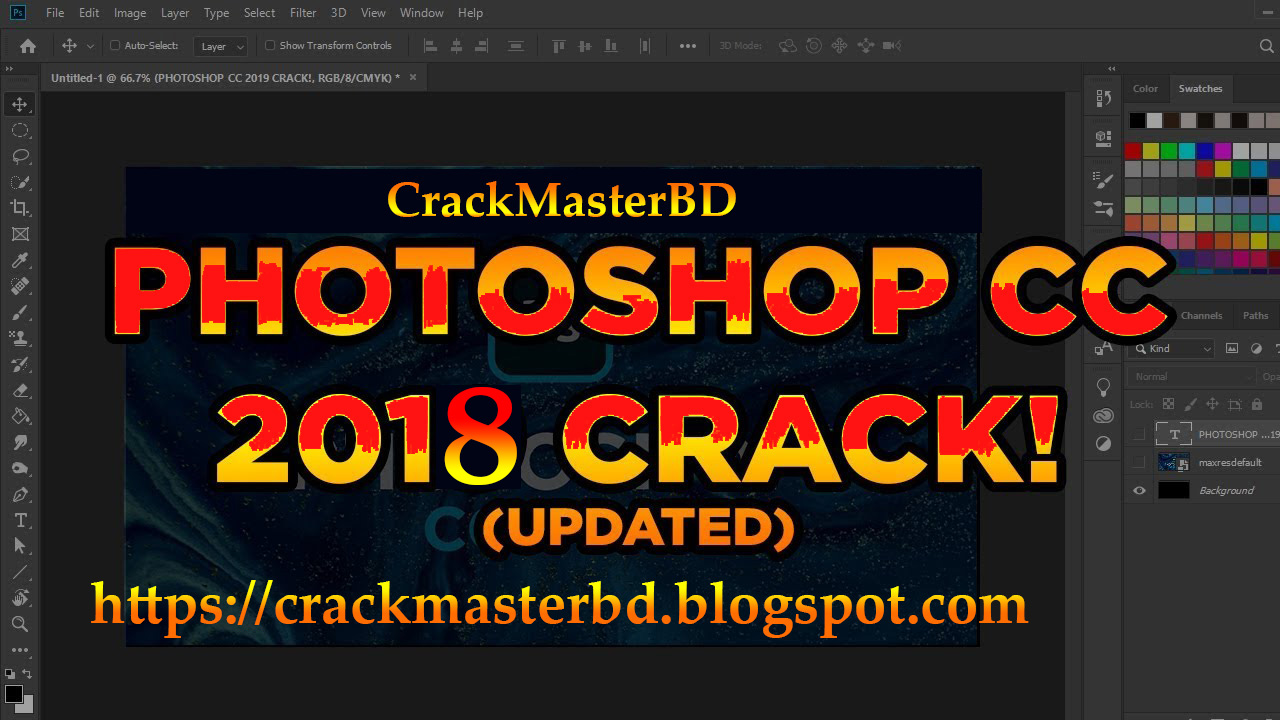The width and height of the screenshot is (1280, 720).
Task: Close the Untitled-1 document tab
Action: click(x=413, y=77)
